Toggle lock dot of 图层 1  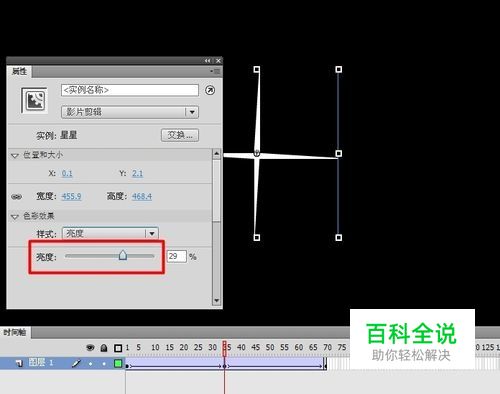(x=104, y=364)
